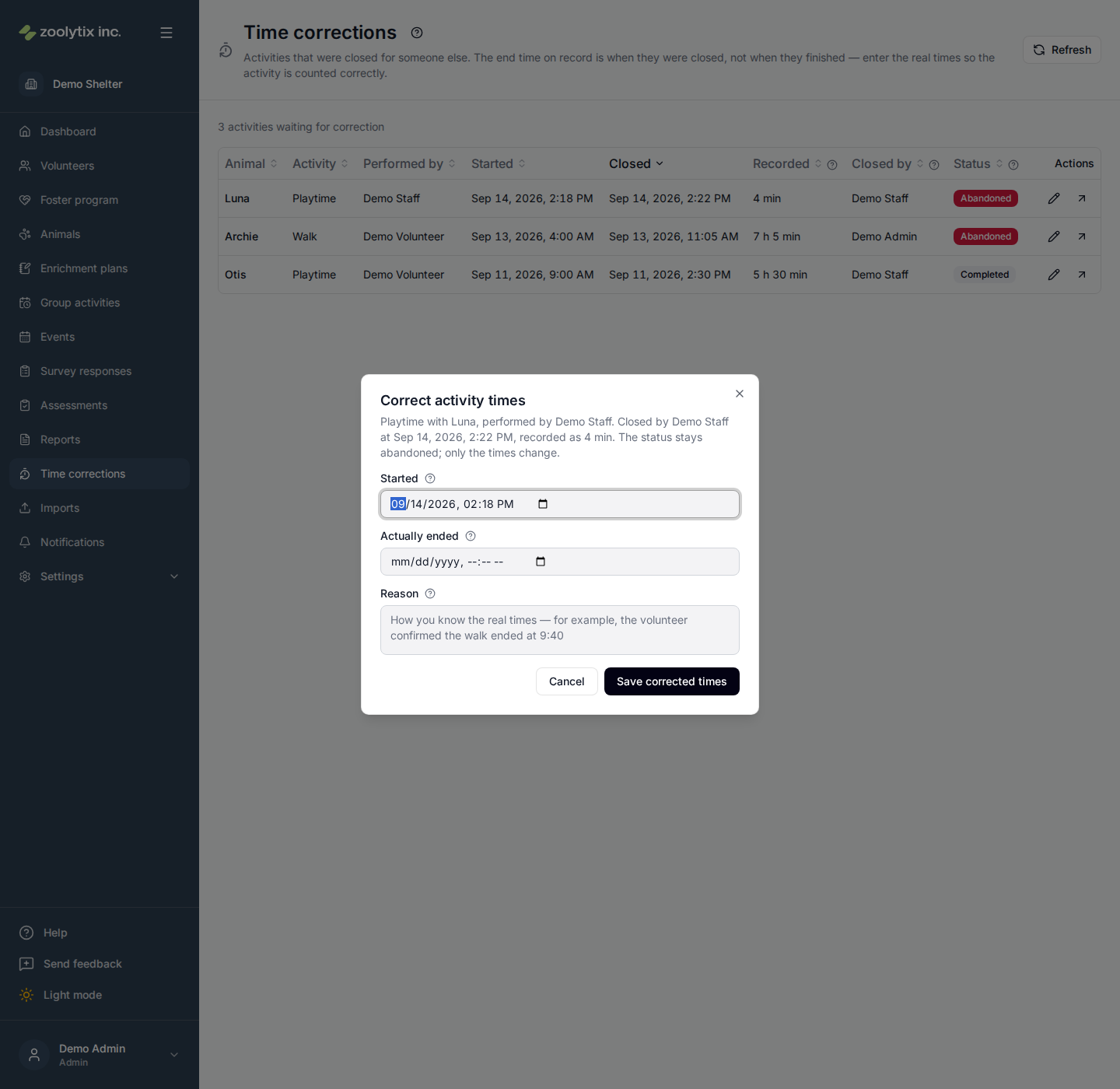Click the Foster program heart icon
1120x1089 pixels.
25,200
